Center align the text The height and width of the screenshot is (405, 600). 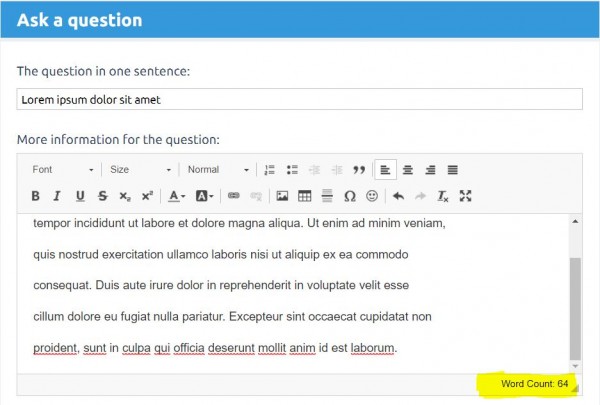click(x=408, y=170)
